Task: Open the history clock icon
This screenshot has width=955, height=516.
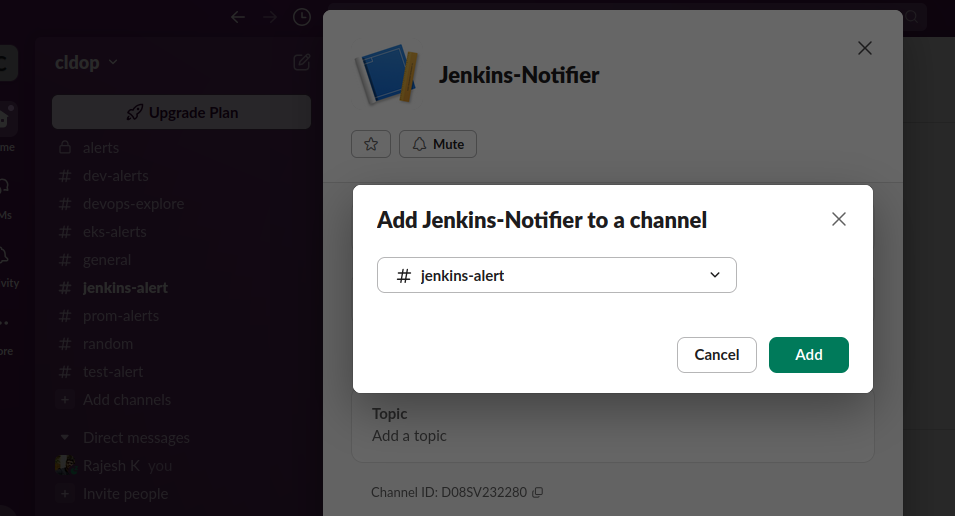Action: pyautogui.click(x=301, y=17)
